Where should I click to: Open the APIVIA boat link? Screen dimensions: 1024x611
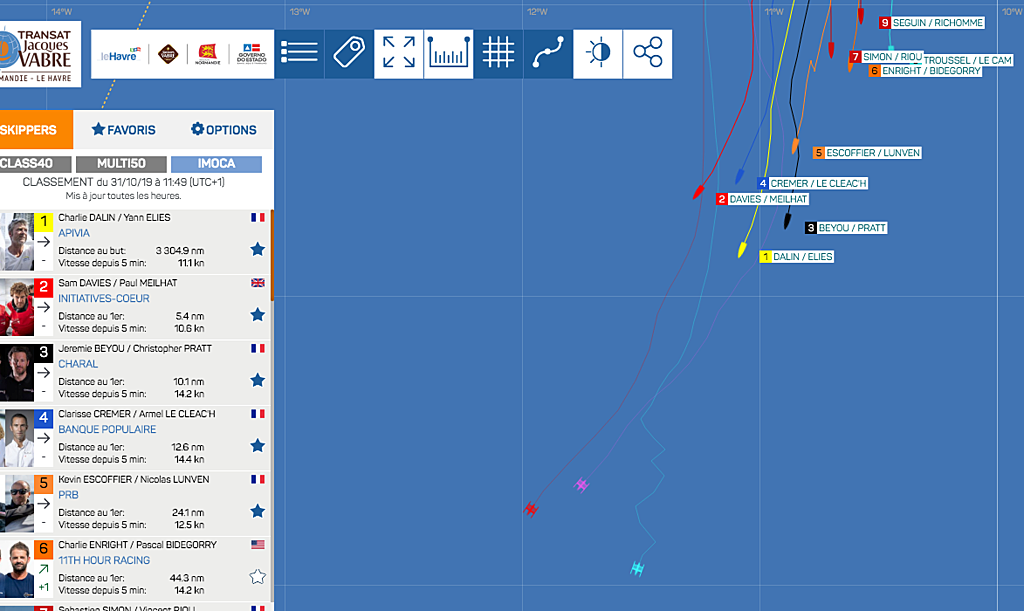point(74,233)
